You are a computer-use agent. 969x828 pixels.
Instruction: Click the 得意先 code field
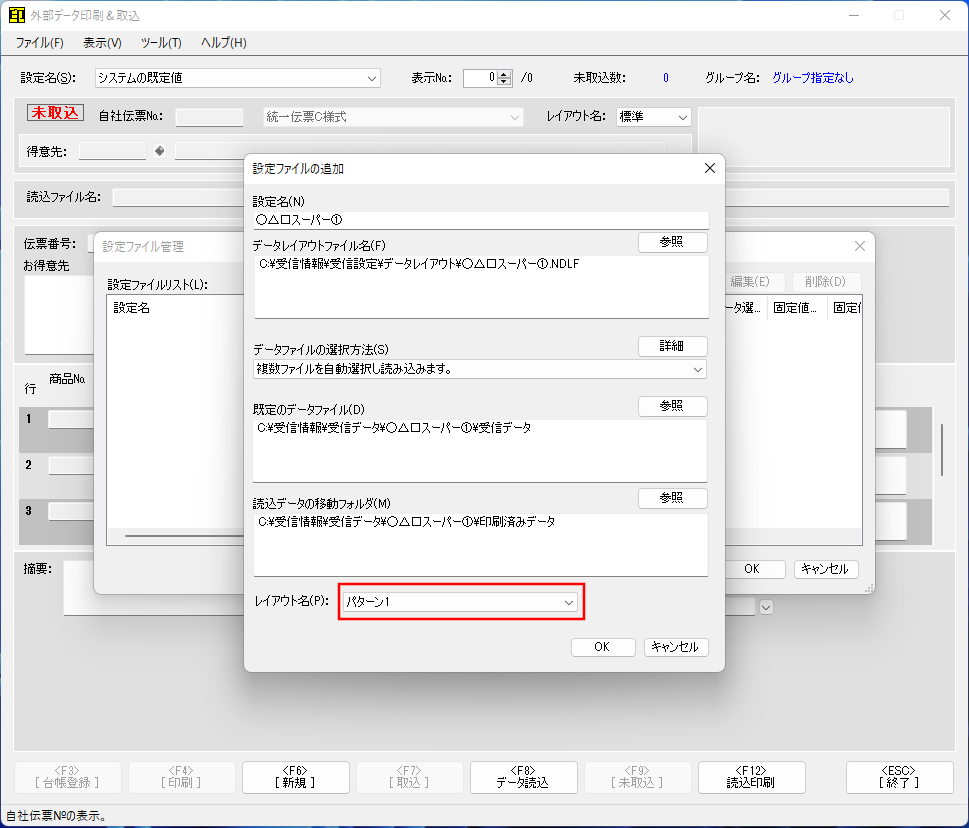(112, 151)
